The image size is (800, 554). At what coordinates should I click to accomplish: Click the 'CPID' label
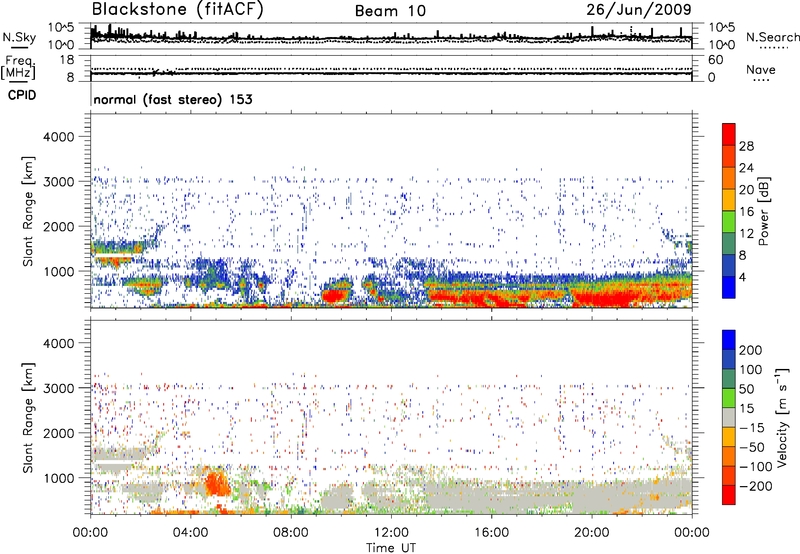pyautogui.click(x=22, y=95)
